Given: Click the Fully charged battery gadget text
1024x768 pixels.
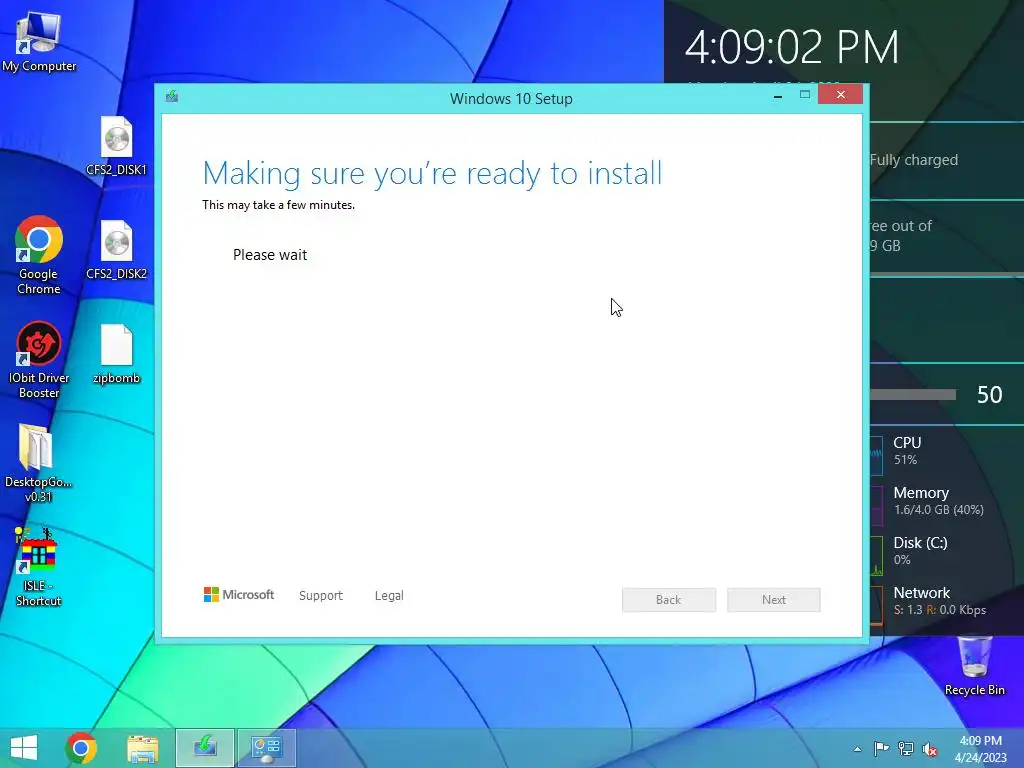Looking at the screenshot, I should coord(914,160).
